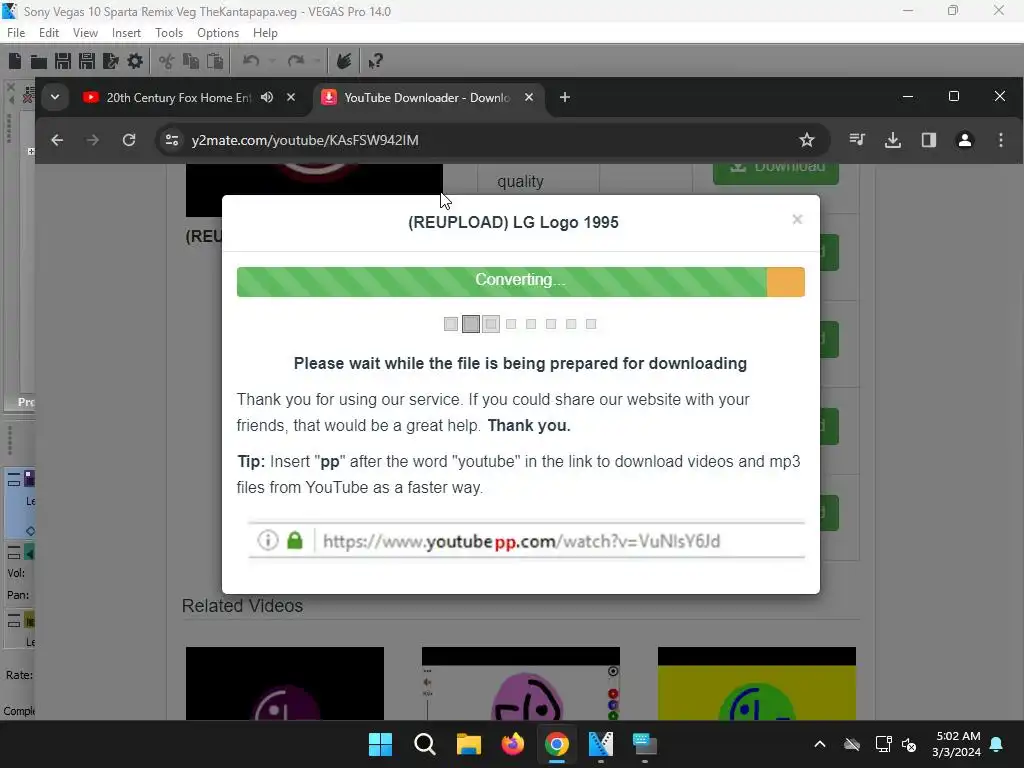Click the youtubepp.com example URL image
1024x768 pixels.
[x=526, y=540]
